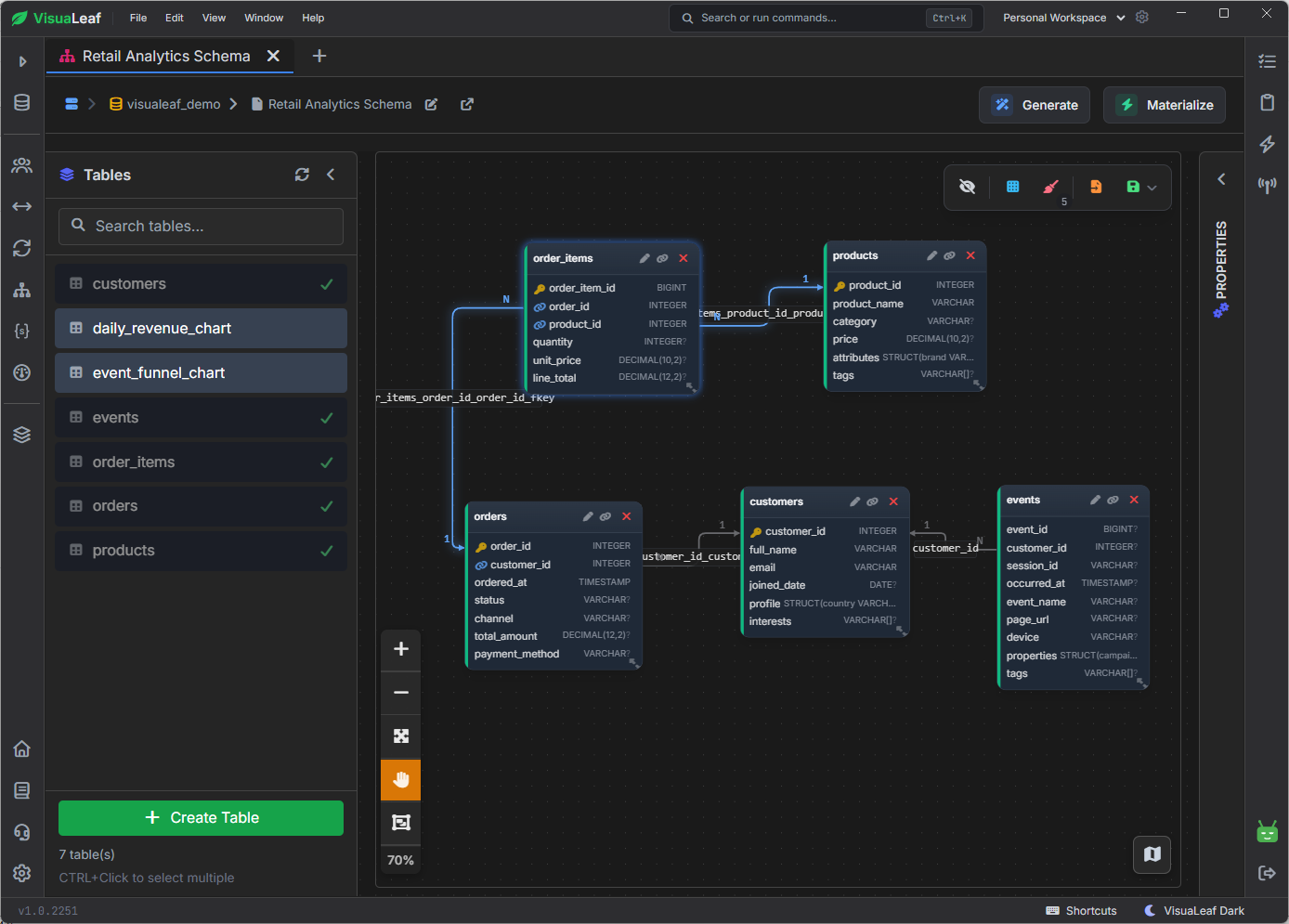The width and height of the screenshot is (1289, 924).
Task: Focus the Search or run commands box
Action: (824, 18)
